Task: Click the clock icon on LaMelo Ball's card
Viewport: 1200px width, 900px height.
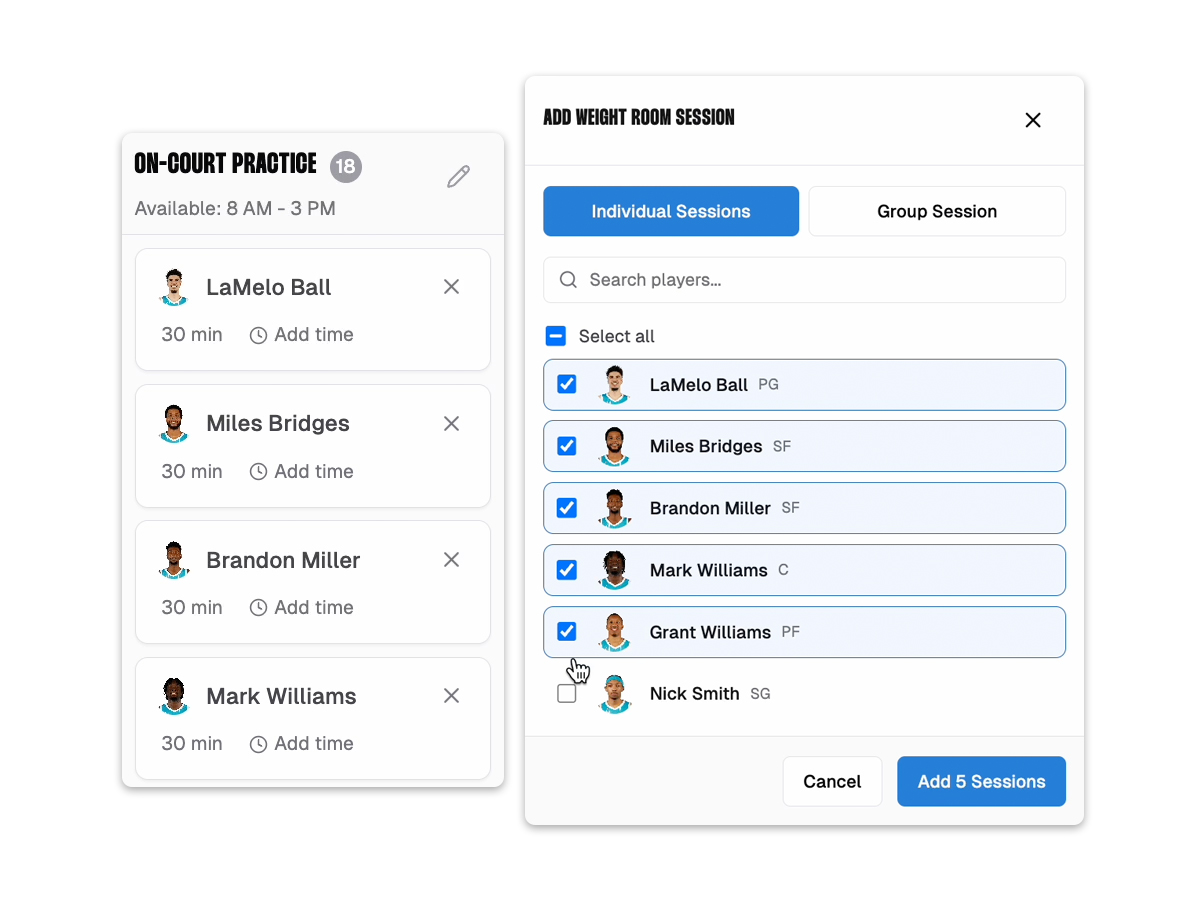Action: coord(258,335)
